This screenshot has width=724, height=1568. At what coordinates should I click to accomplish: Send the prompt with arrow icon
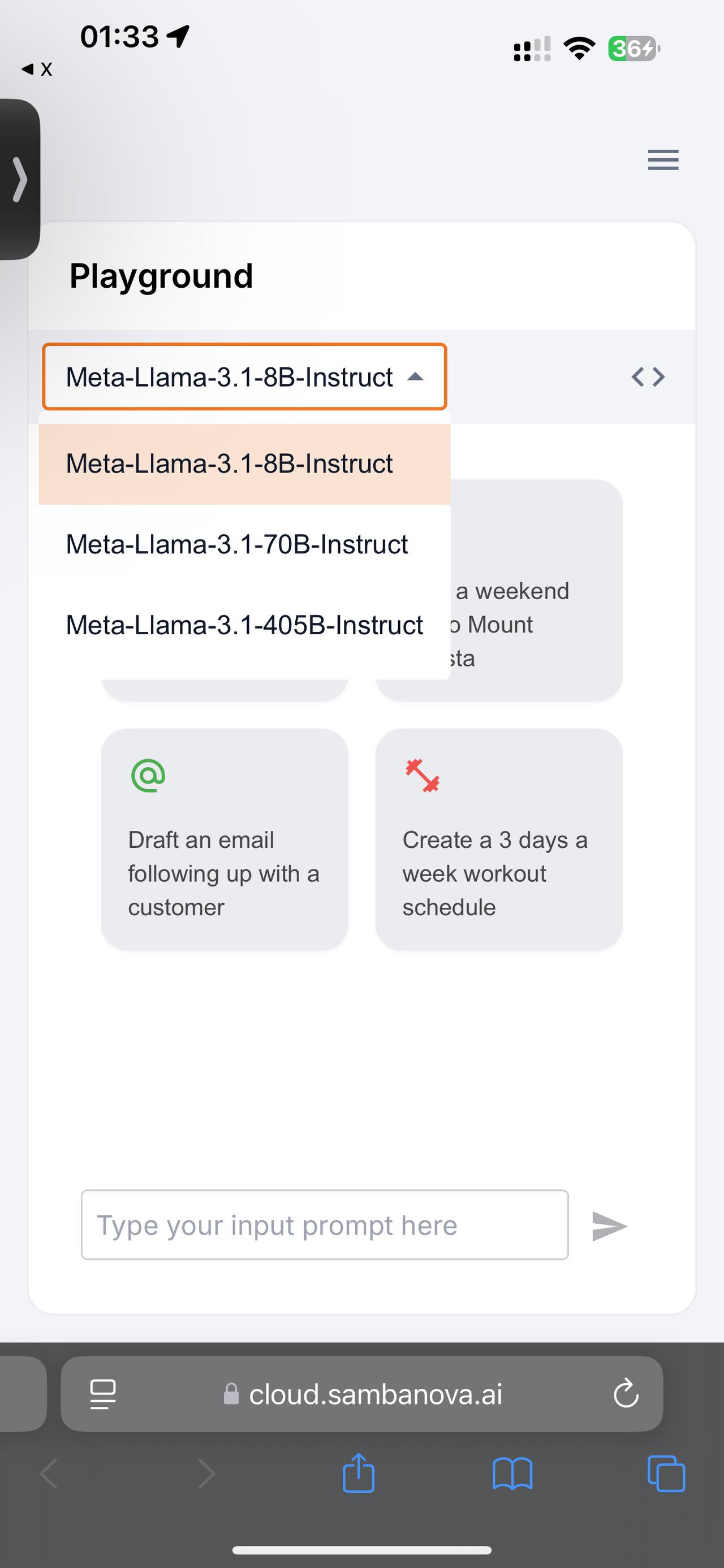tap(609, 1226)
